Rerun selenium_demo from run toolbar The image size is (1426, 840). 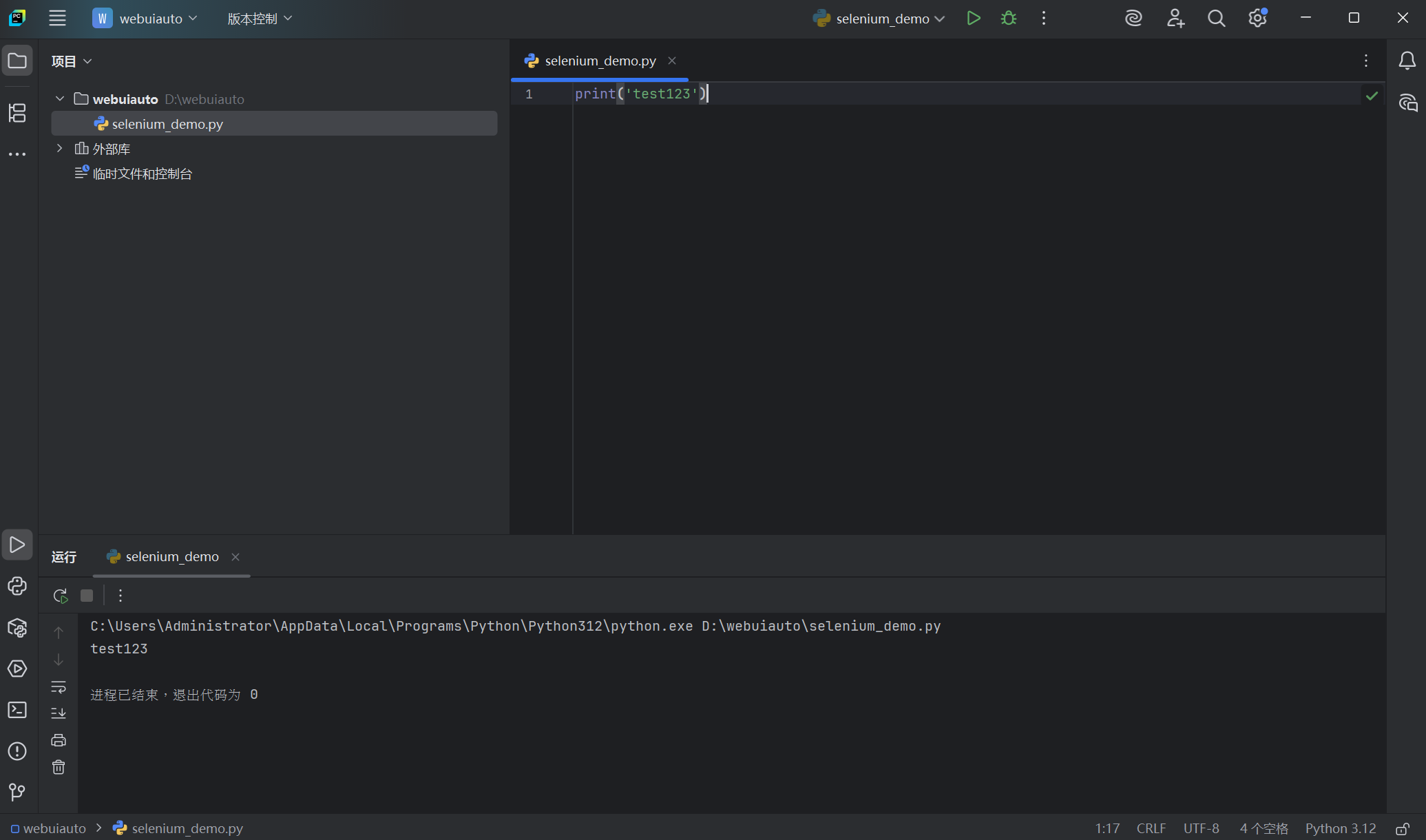click(61, 596)
